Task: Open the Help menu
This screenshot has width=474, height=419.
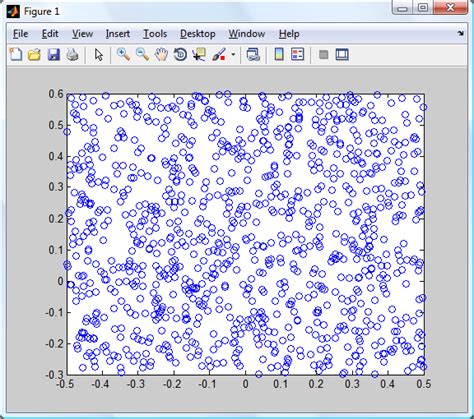Action: point(289,34)
